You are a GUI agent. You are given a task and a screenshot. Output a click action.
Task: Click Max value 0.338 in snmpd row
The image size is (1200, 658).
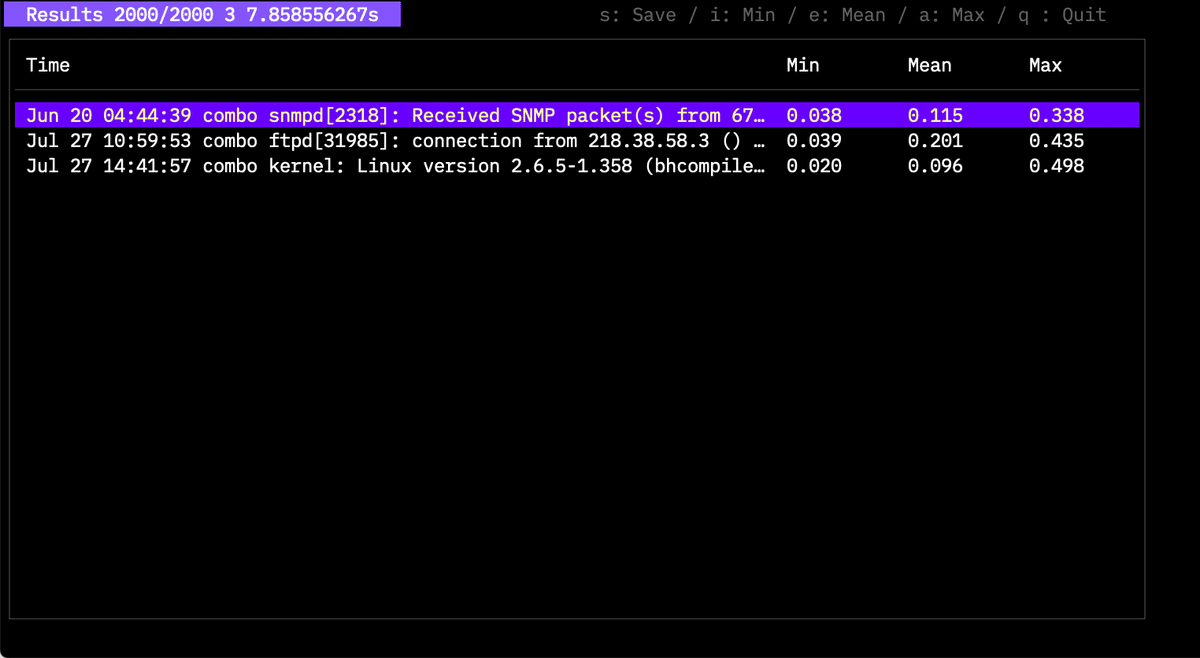[1056, 115]
